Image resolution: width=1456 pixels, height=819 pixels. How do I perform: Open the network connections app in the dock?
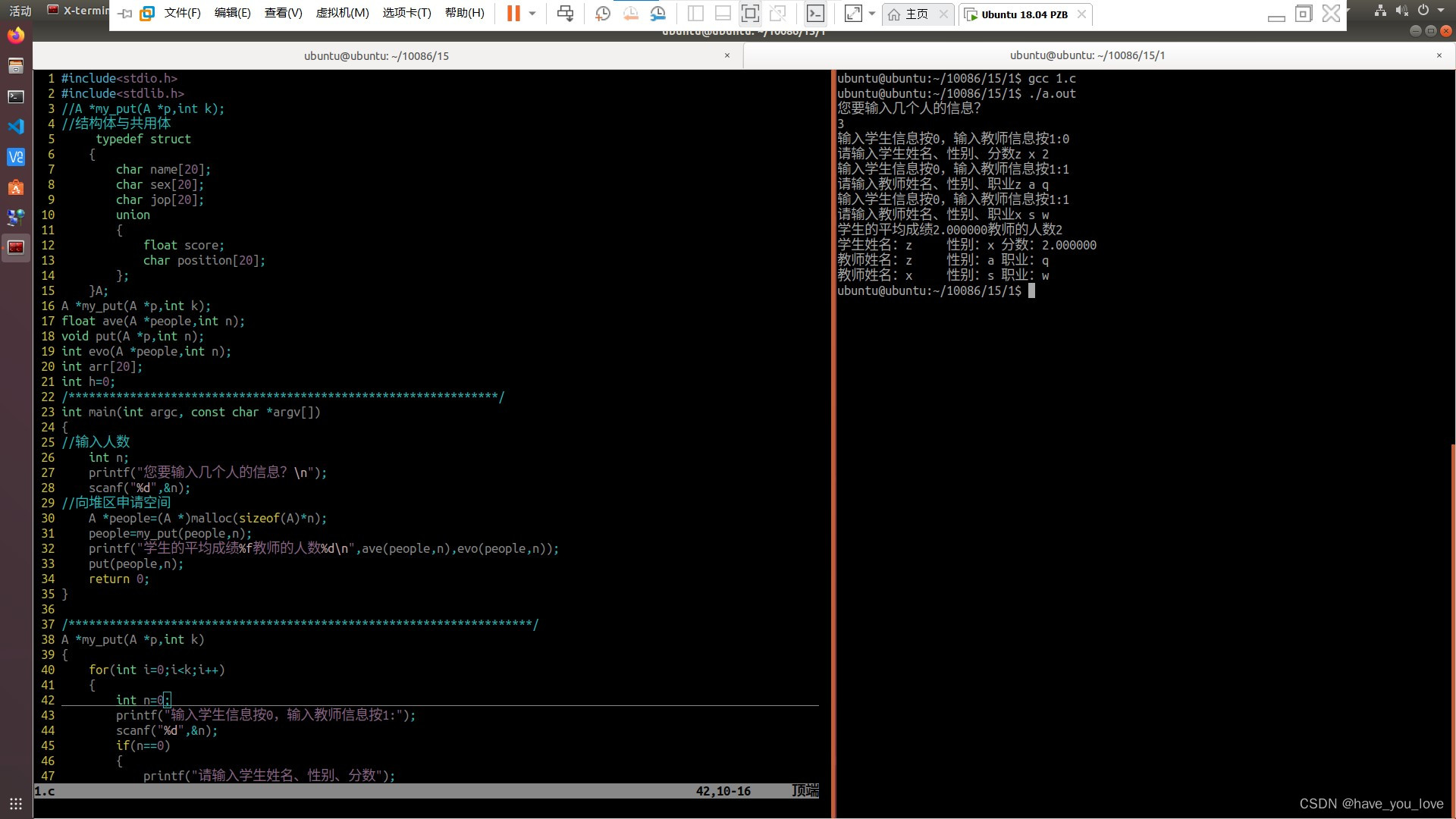pos(16,218)
